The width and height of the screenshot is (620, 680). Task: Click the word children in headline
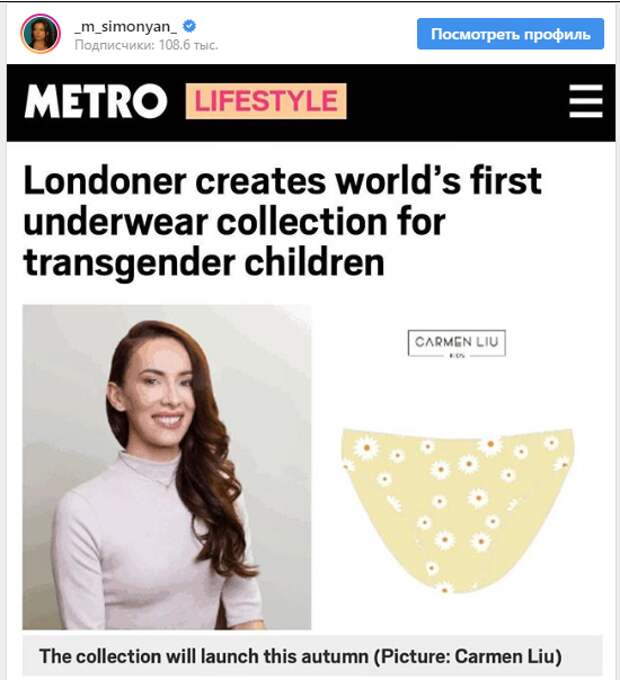(x=314, y=262)
